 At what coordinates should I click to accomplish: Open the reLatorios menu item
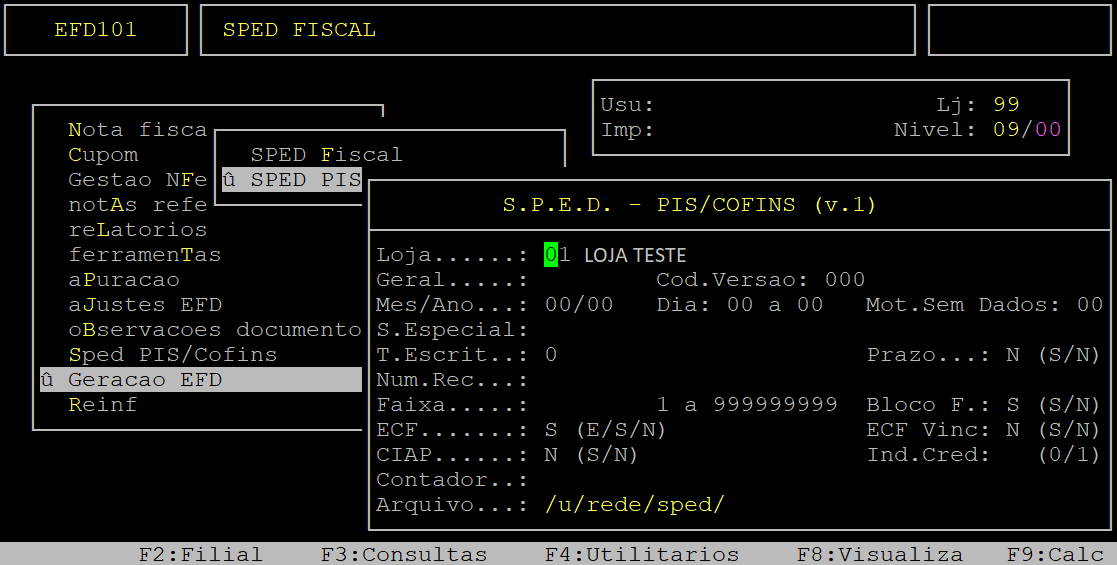point(137,229)
